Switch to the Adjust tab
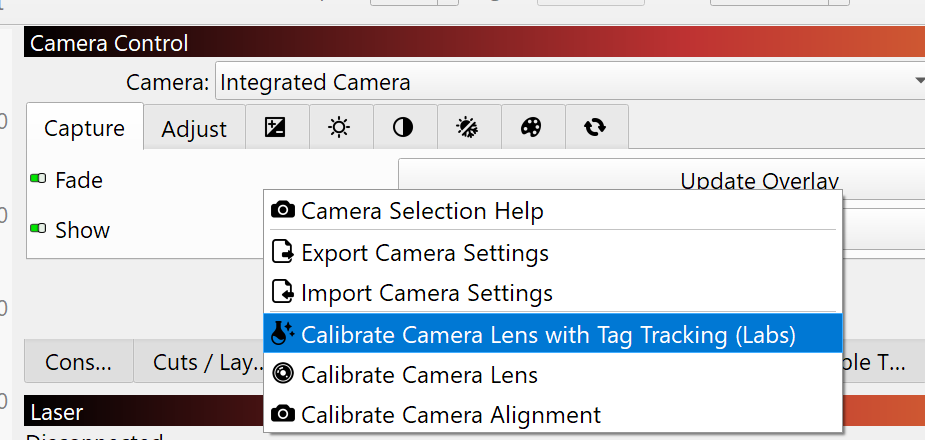Screen dimensions: 925x440 point(194,128)
